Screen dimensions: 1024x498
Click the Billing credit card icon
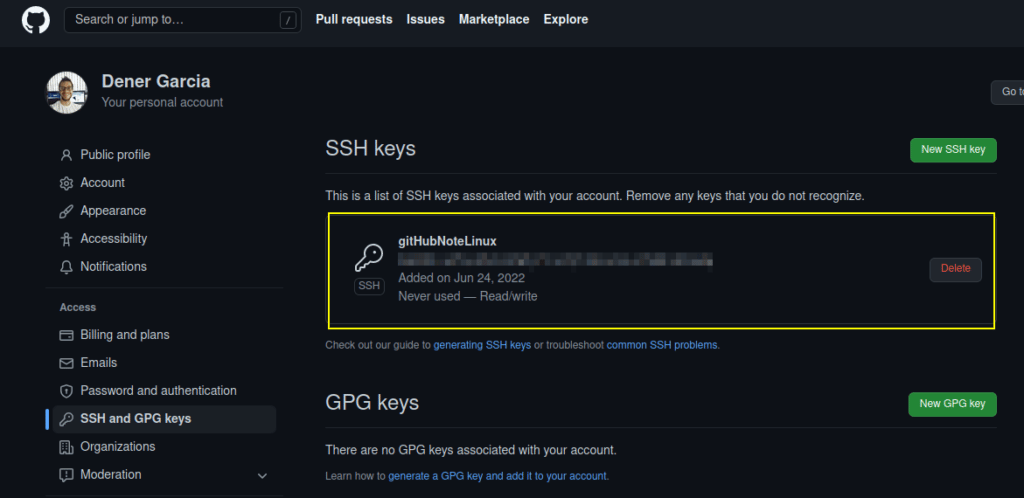click(66, 335)
